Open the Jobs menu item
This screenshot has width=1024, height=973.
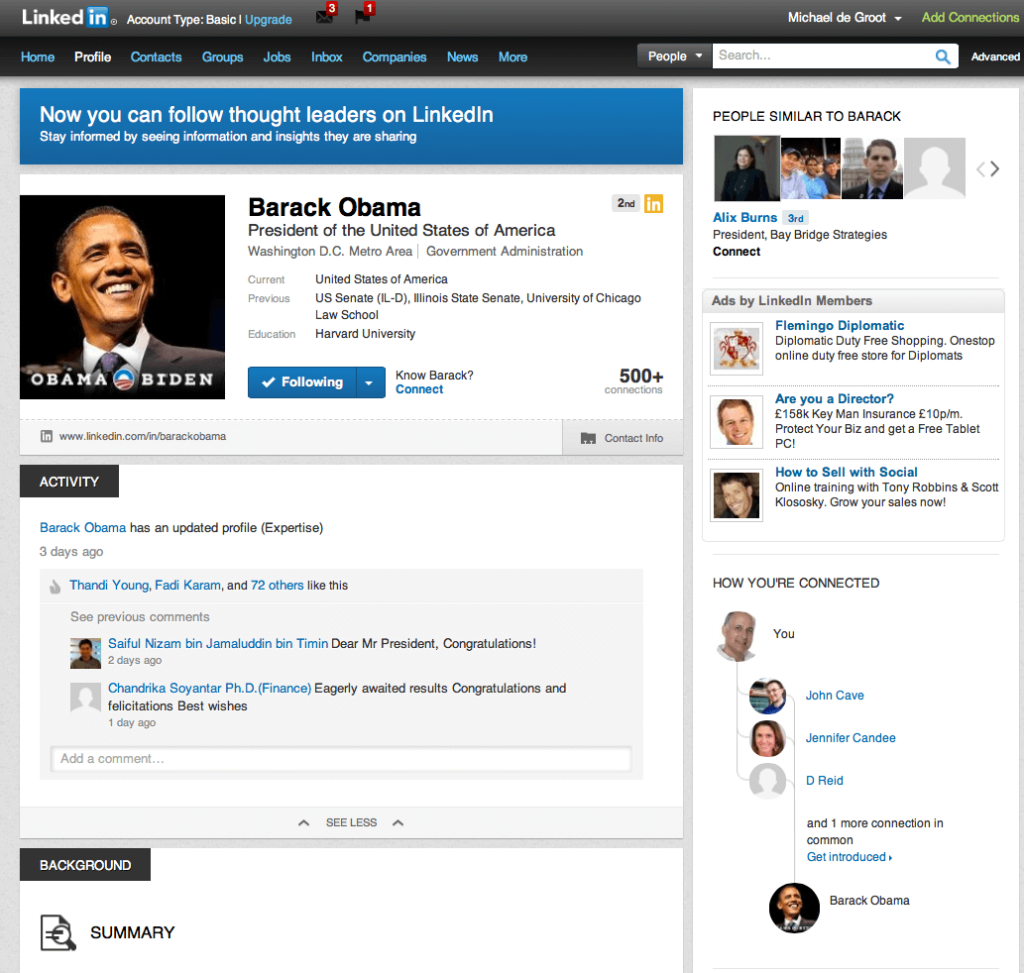(x=277, y=57)
